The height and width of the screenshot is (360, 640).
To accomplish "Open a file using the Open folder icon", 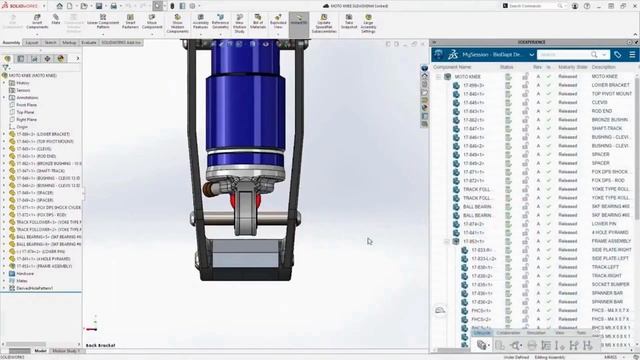I will pos(84,6).
